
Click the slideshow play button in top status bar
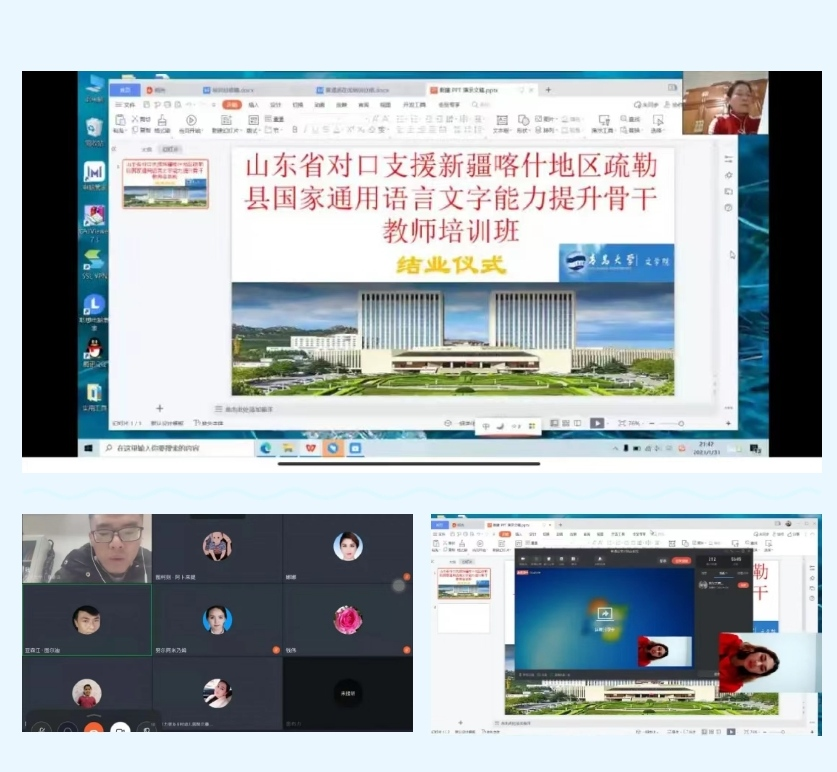597,423
